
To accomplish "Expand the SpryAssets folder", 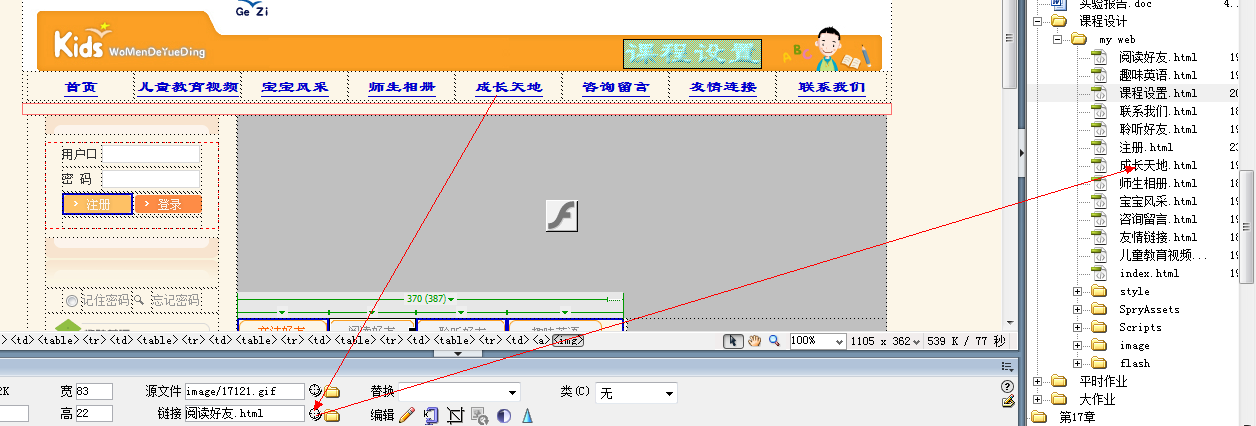I will pos(1078,309).
